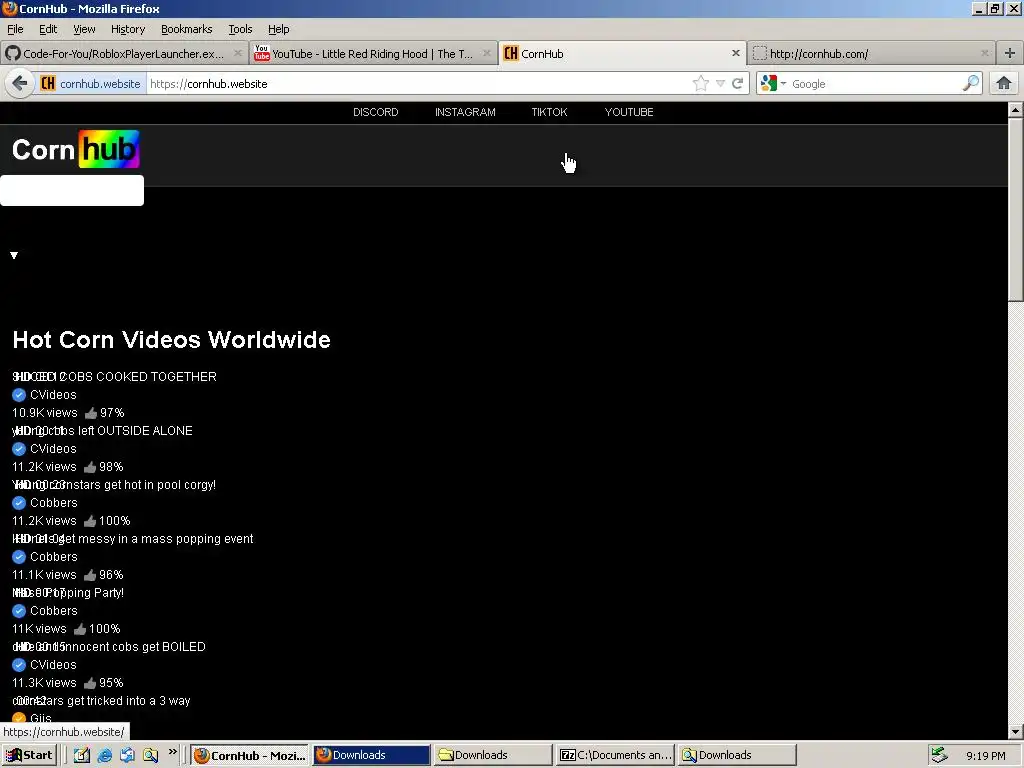
Task: Click the thumbs up icon next to 98%
Action: pyautogui.click(x=90, y=467)
